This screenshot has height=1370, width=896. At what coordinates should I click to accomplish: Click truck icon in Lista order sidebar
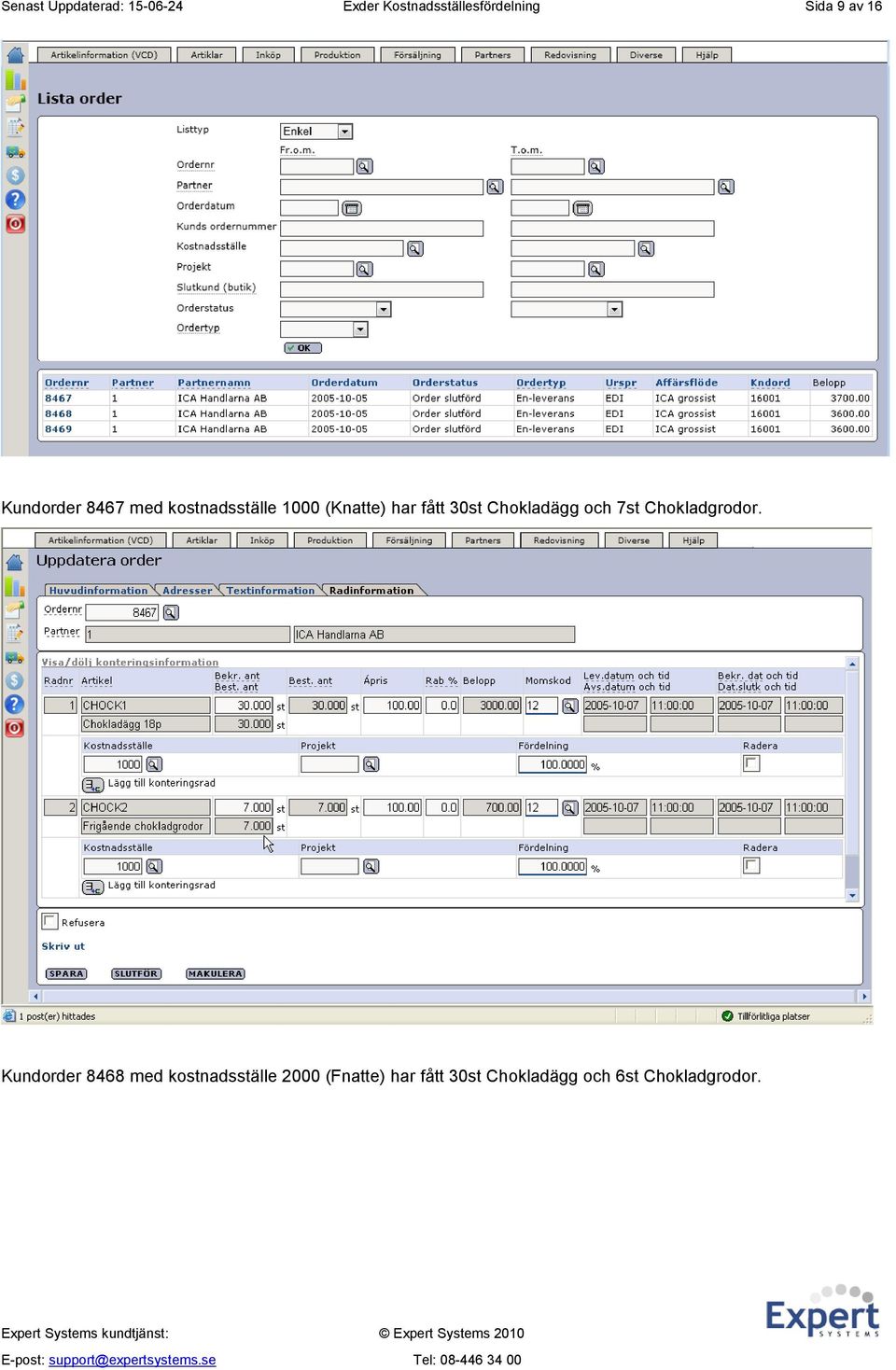pyautogui.click(x=15, y=151)
